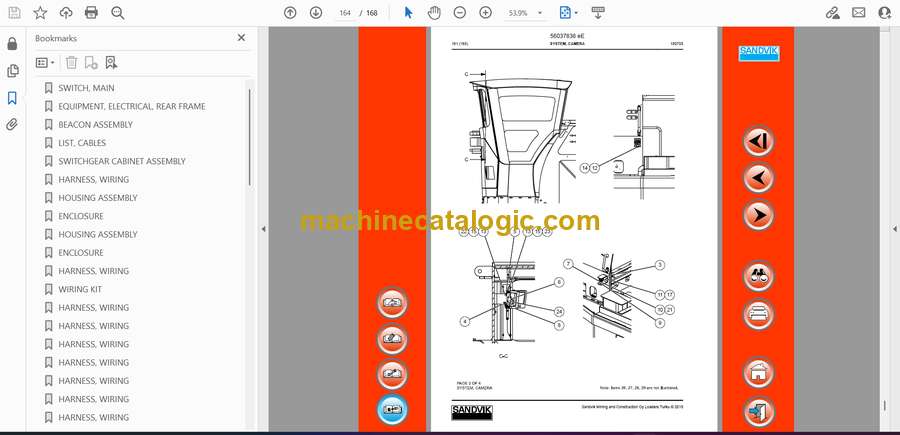Add a new bookmark
Image resolution: width=900 pixels, height=435 pixels.
[x=91, y=63]
